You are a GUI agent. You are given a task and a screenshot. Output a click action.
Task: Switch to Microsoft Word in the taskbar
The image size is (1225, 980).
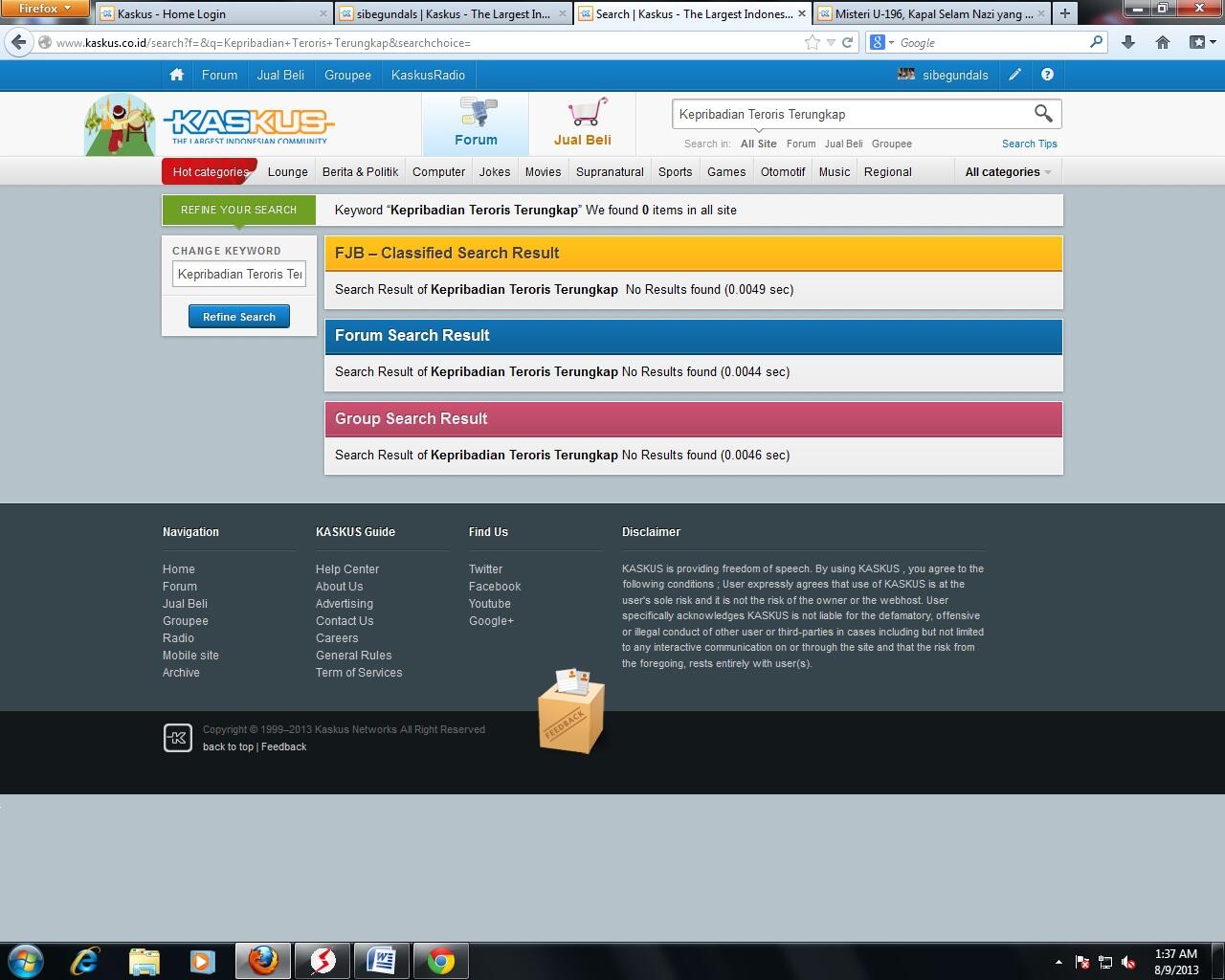[381, 960]
